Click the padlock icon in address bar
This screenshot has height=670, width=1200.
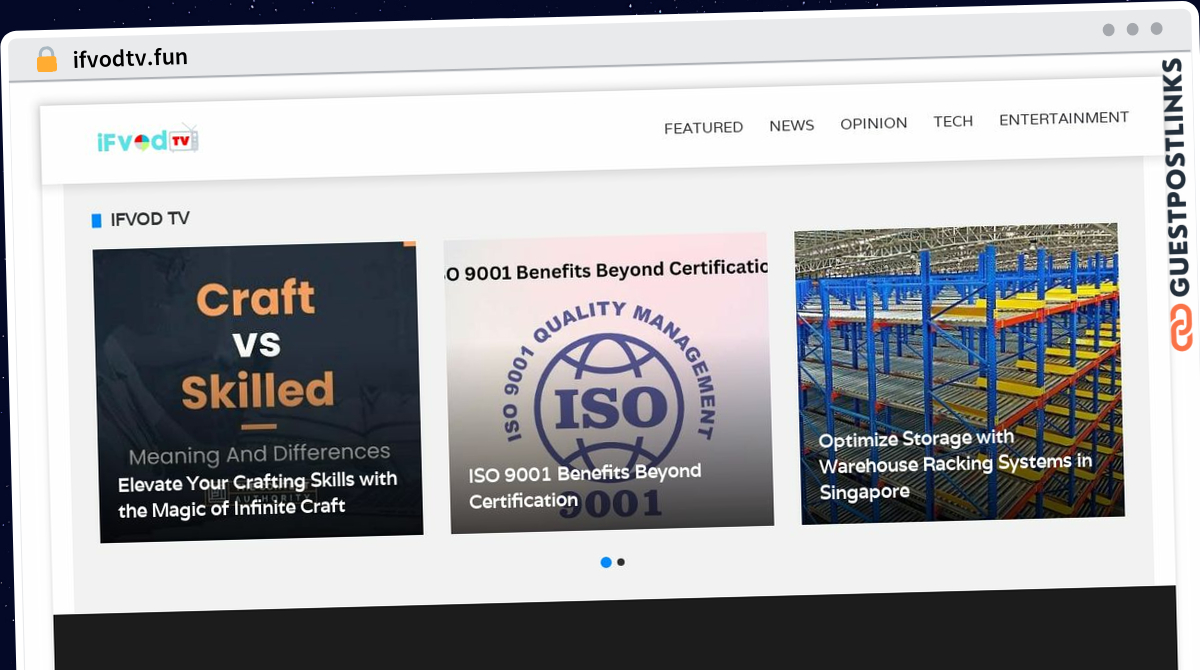pyautogui.click(x=47, y=59)
